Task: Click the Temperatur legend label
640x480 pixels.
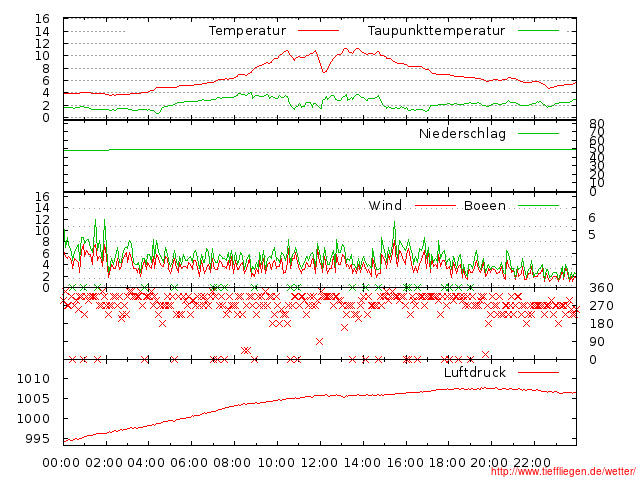Action: 247,31
